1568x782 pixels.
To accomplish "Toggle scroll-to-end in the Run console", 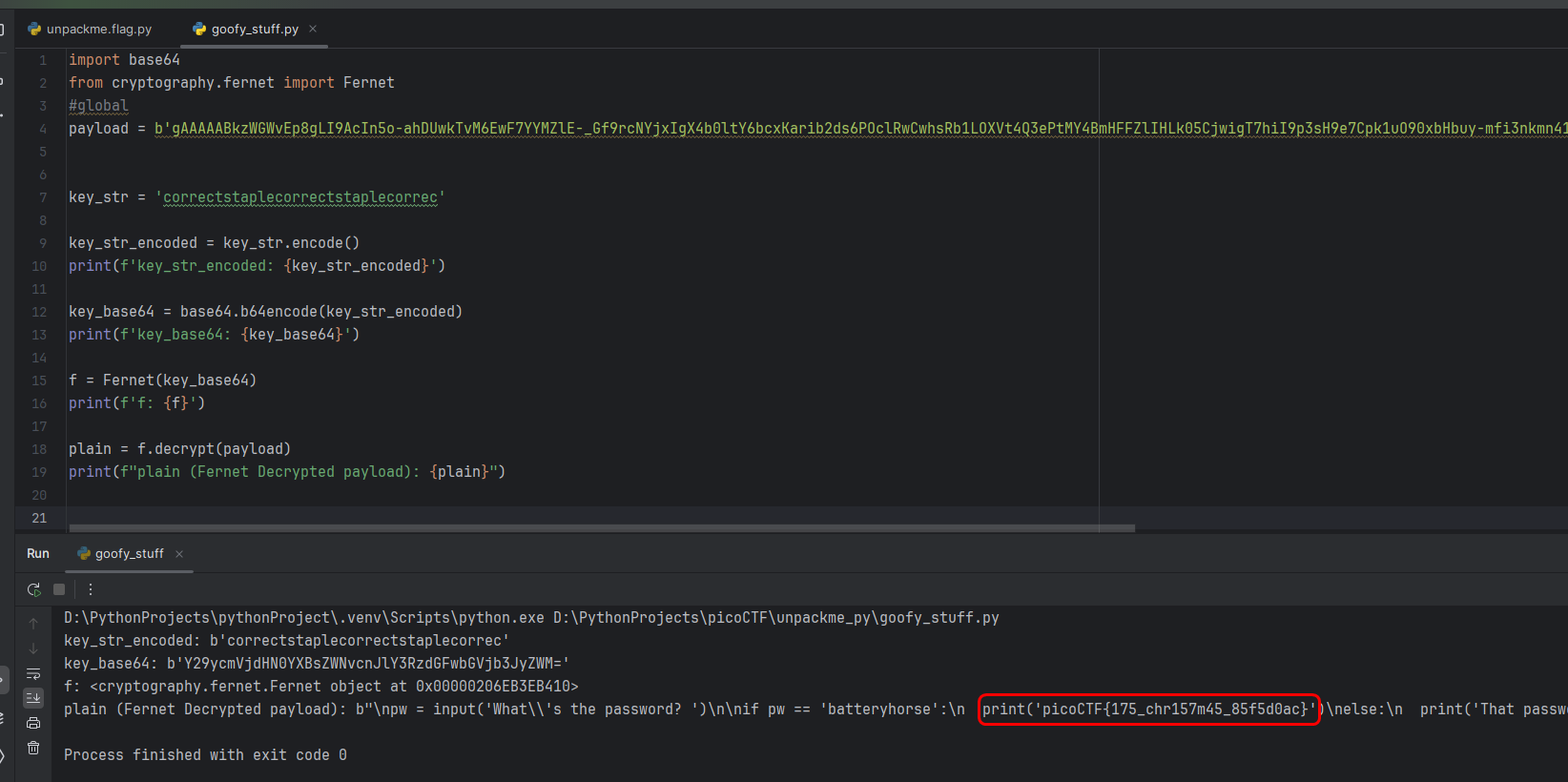I will pyautogui.click(x=33, y=698).
